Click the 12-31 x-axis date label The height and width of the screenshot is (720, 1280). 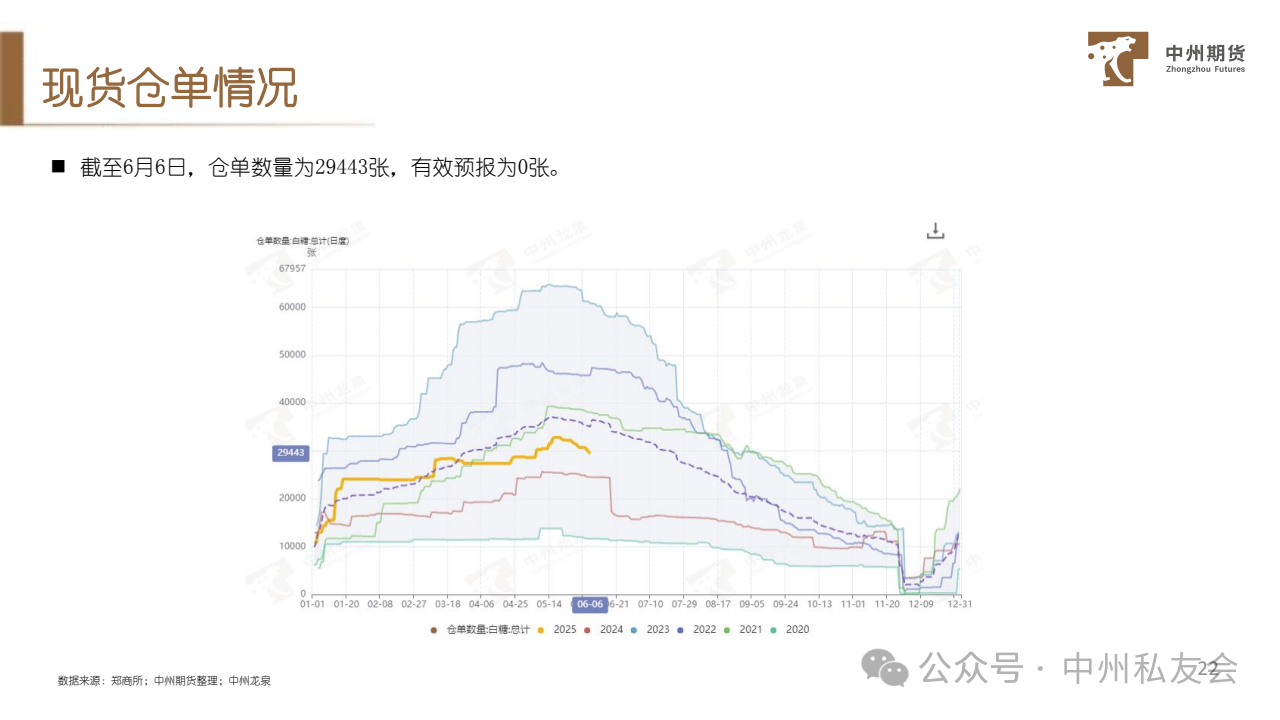(959, 604)
